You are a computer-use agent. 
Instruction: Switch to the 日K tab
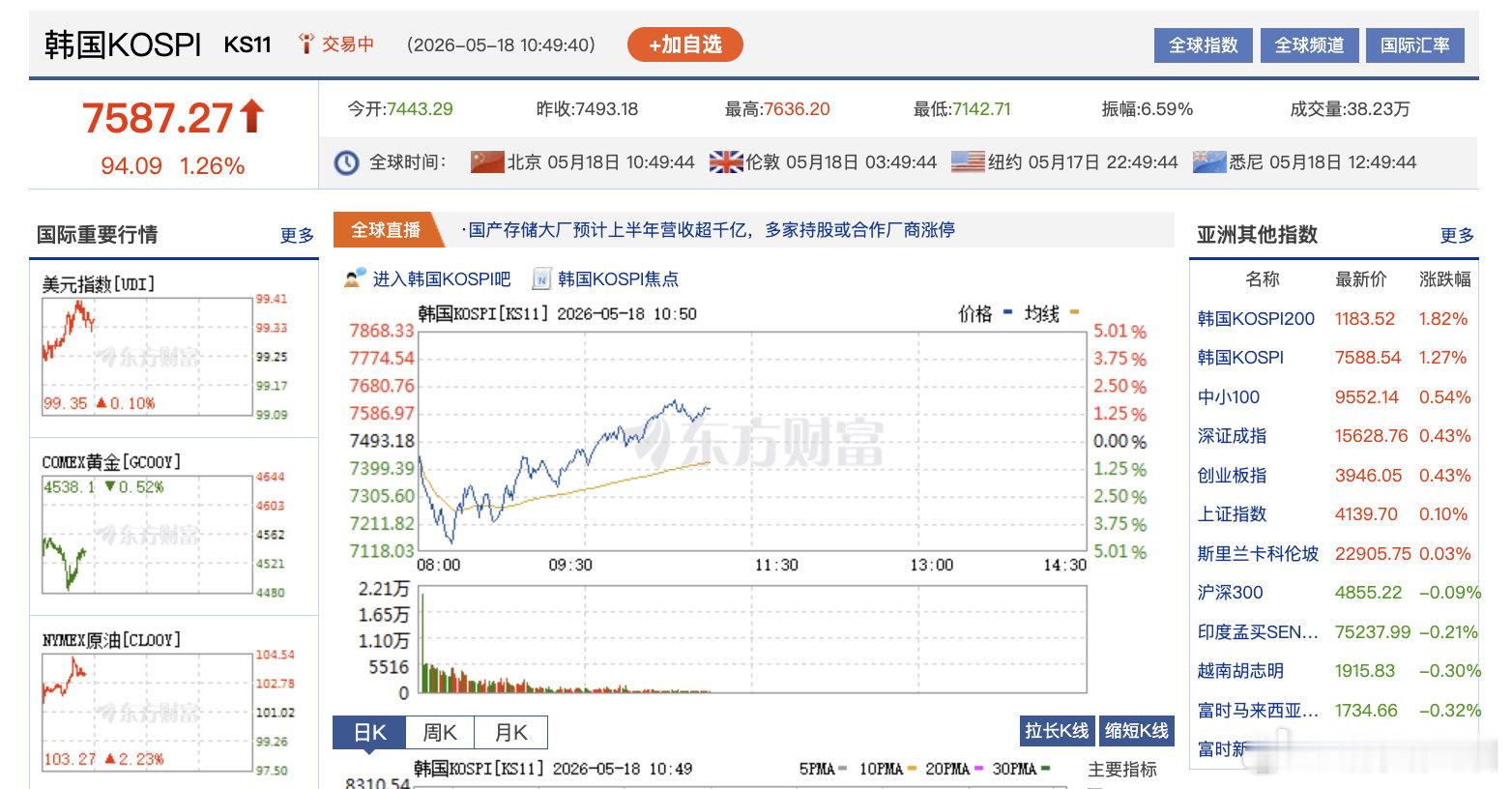click(369, 733)
